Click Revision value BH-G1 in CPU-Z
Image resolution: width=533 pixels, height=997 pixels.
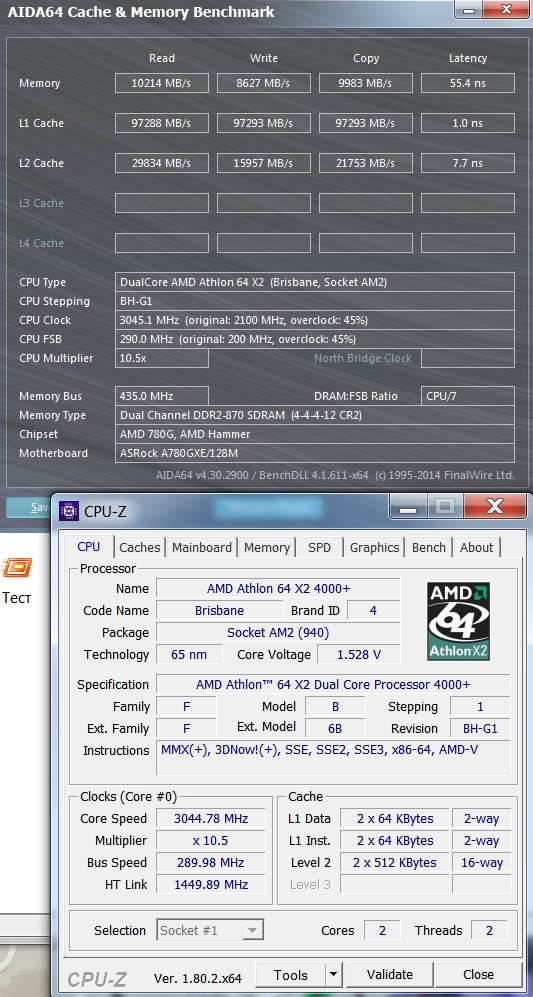[x=480, y=729]
